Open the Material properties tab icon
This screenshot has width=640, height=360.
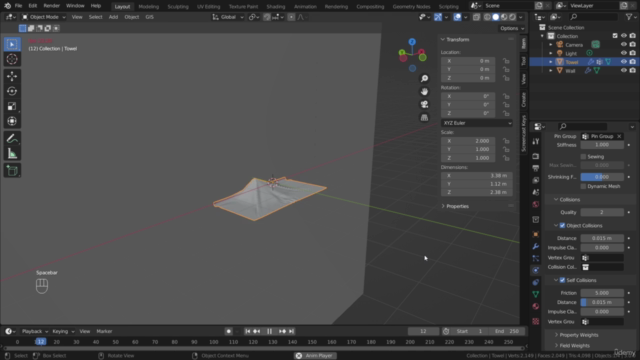tap(536, 306)
